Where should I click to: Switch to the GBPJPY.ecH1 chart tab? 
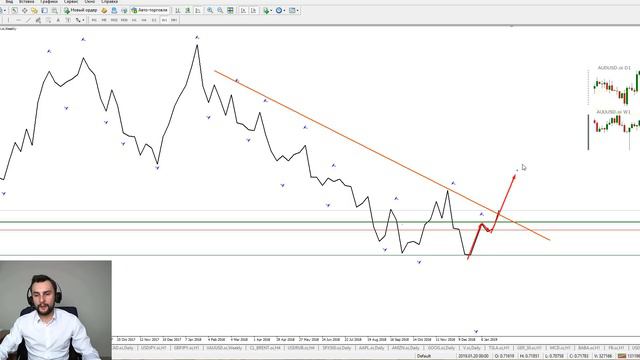186,348
